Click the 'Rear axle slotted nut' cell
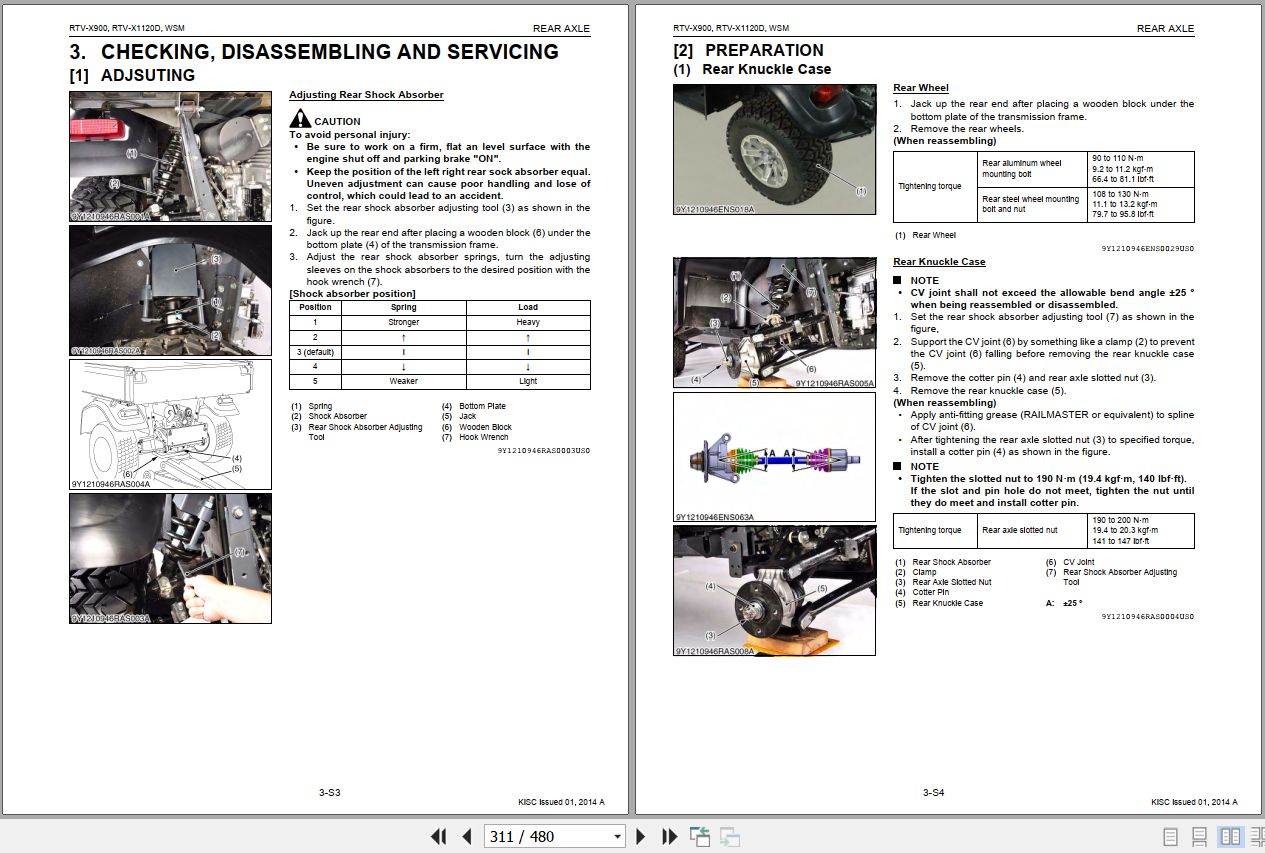The image size is (1265, 853). click(1032, 530)
